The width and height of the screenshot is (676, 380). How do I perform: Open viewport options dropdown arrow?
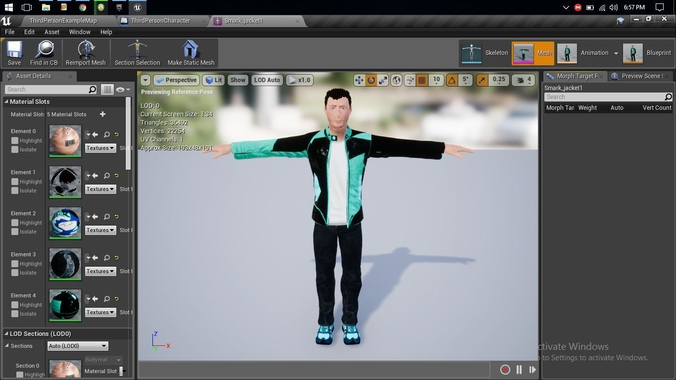[145, 80]
